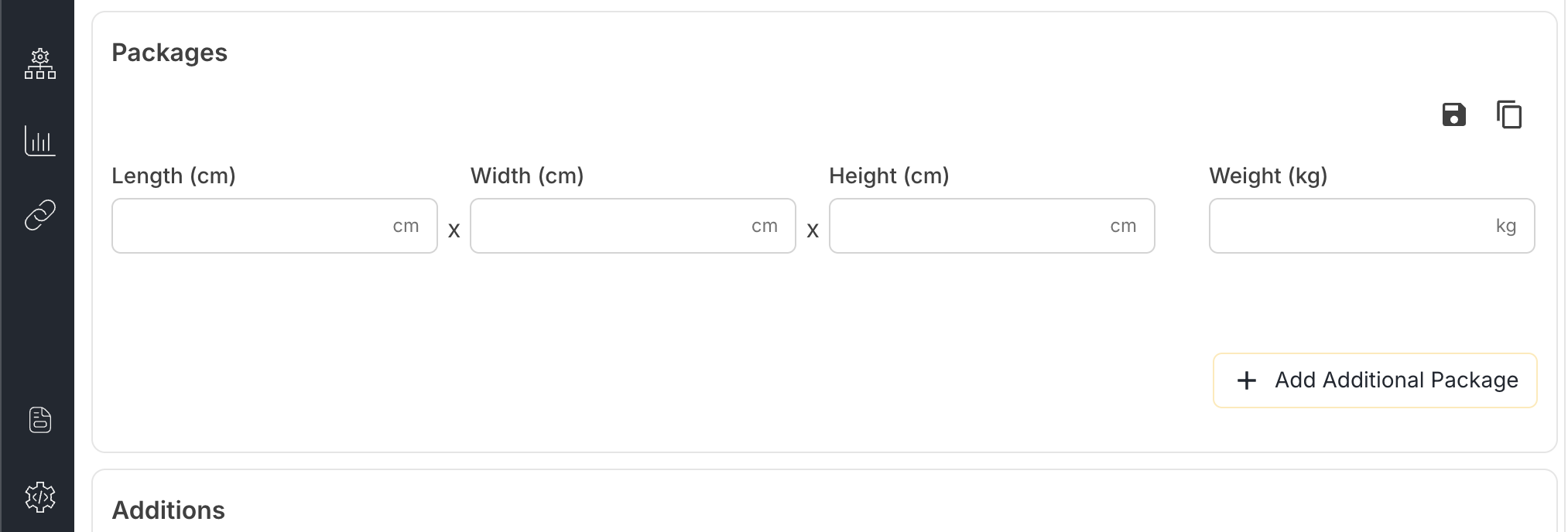Open the bar chart analytics icon
Image resolution: width=1568 pixels, height=532 pixels.
tap(40, 141)
